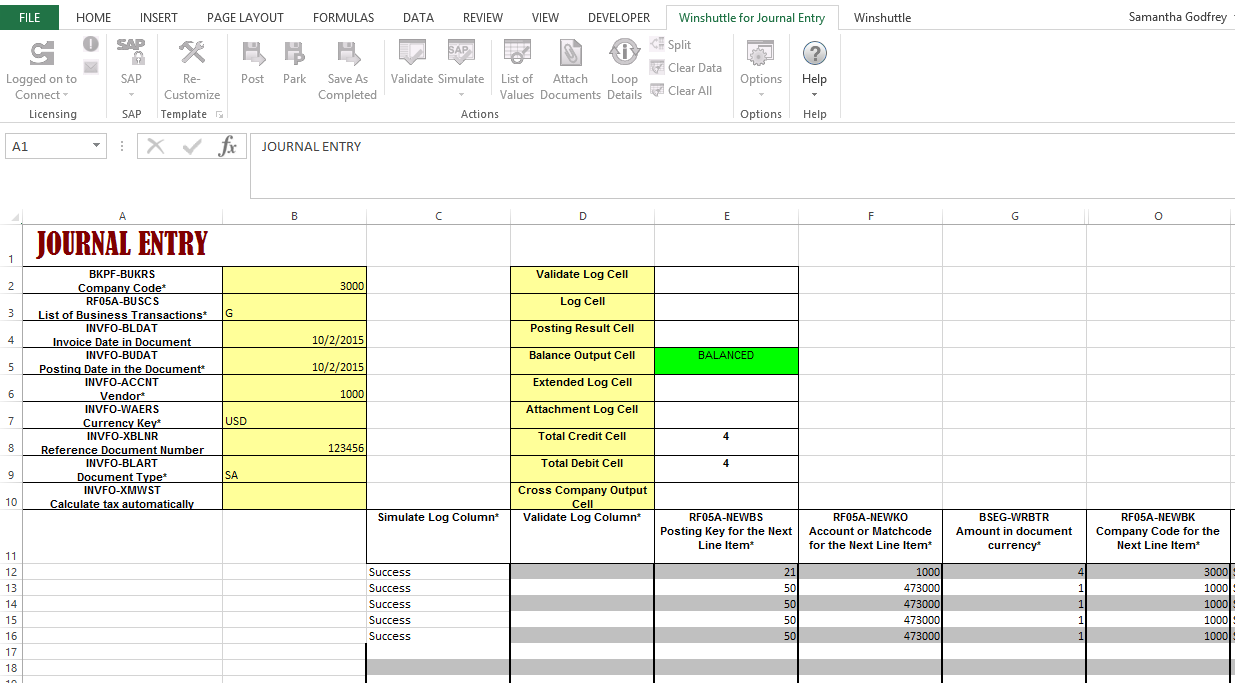Select the Currency Key USD cell

tap(295, 415)
